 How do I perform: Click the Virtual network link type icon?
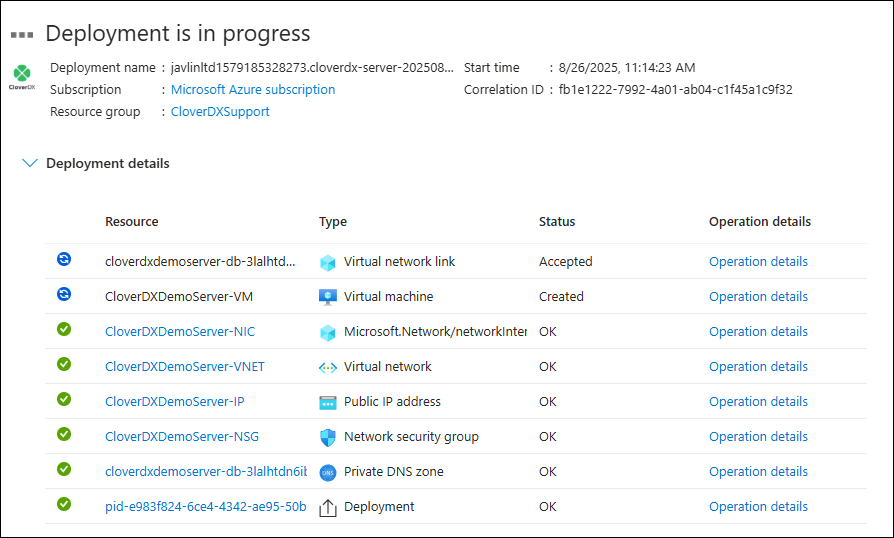coord(328,262)
